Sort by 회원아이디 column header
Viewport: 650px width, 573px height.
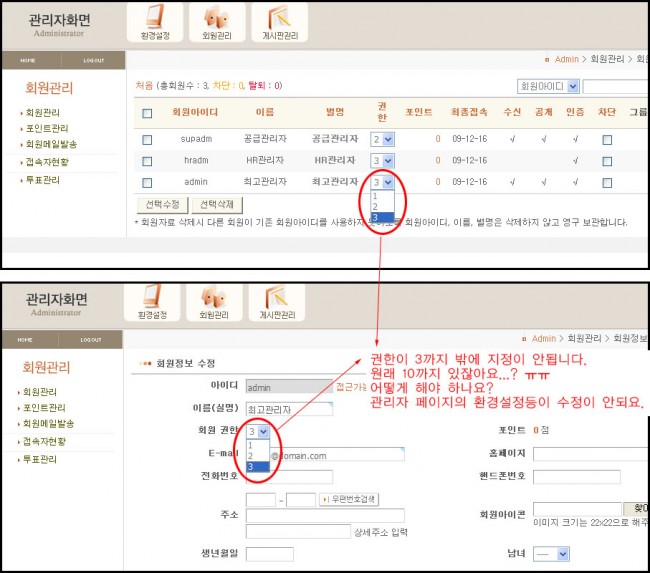(195, 112)
